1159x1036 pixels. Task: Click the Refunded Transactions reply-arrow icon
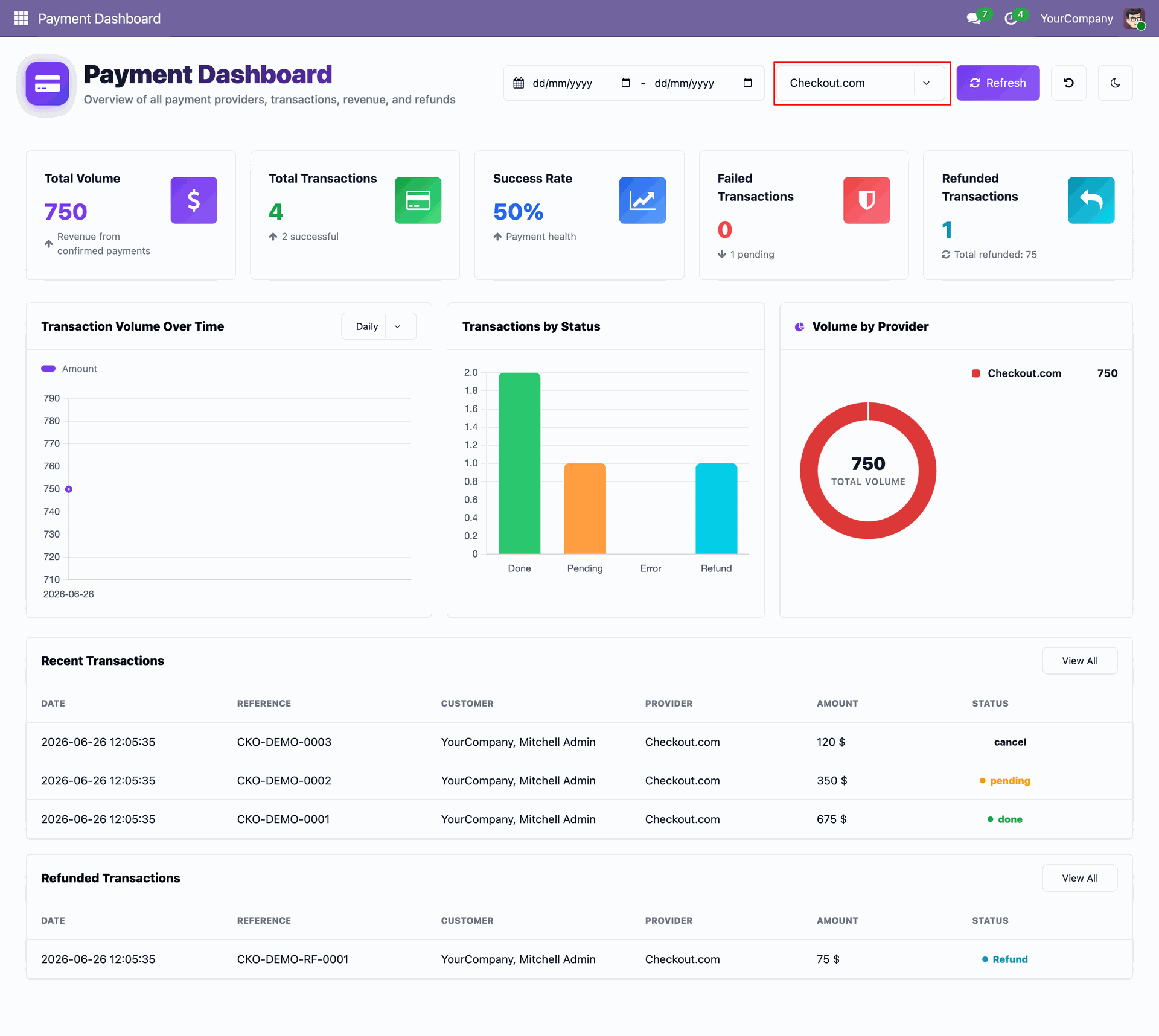[x=1091, y=200]
